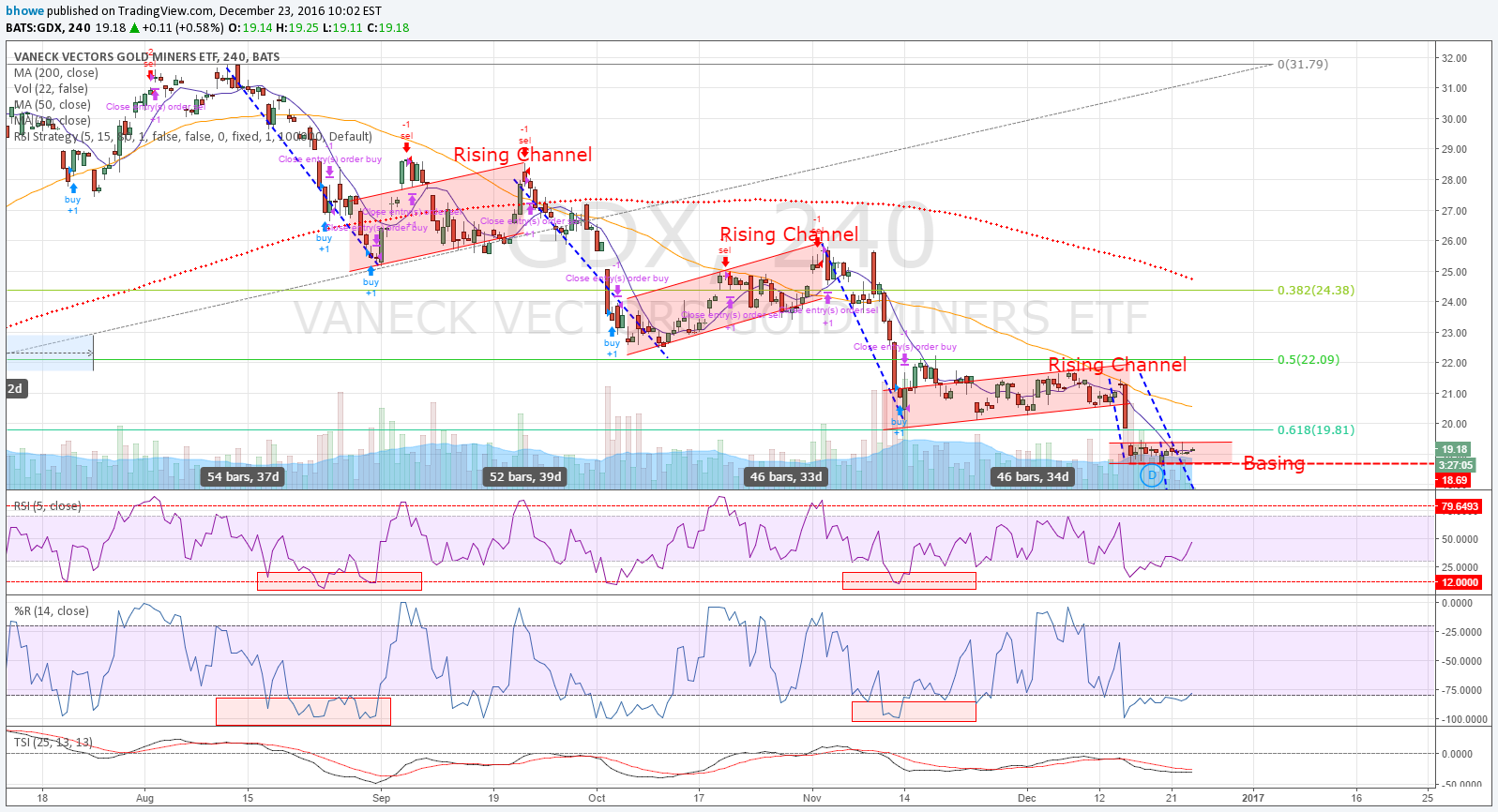Click the Aug label on time axis

click(144, 799)
